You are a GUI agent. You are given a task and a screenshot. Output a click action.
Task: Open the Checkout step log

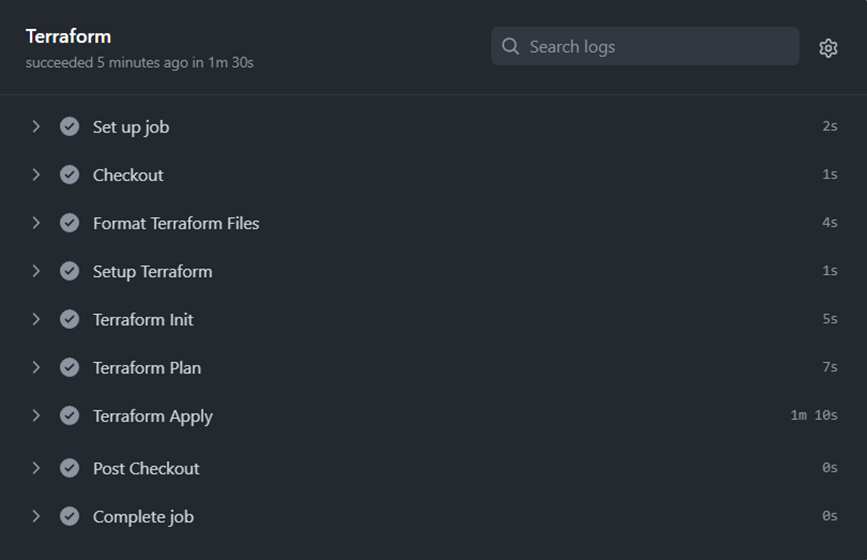click(x=434, y=175)
